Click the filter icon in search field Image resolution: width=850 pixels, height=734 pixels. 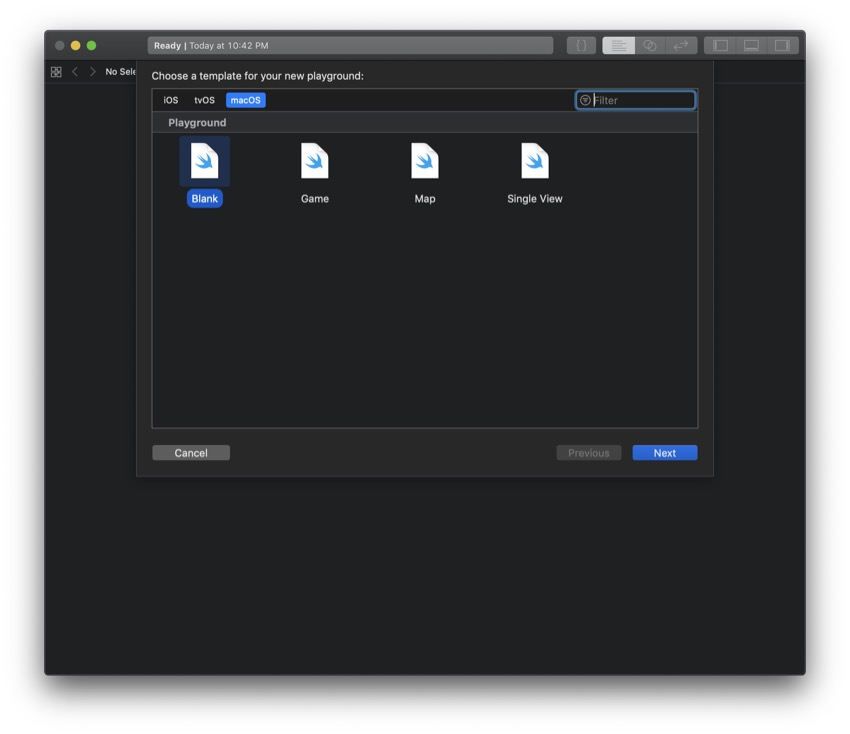click(x=585, y=100)
